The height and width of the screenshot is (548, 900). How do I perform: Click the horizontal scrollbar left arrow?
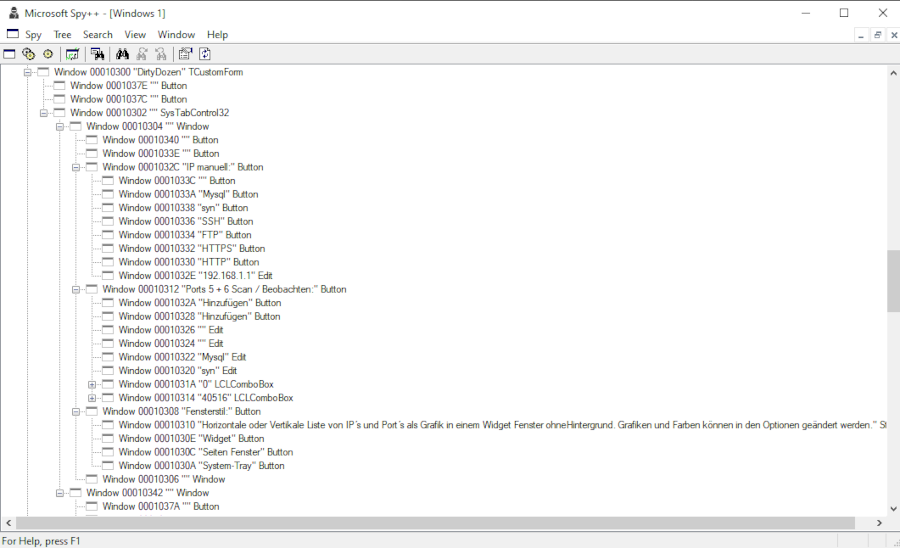coord(9,523)
